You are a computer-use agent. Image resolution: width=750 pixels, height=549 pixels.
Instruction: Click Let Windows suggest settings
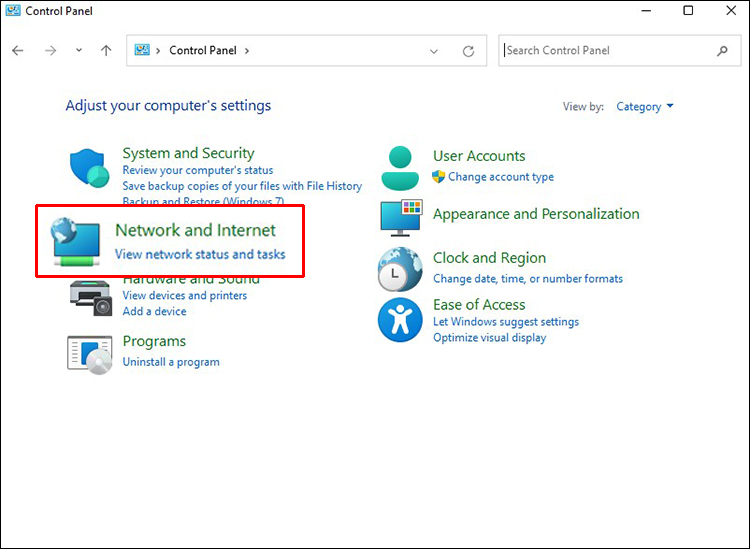point(506,322)
